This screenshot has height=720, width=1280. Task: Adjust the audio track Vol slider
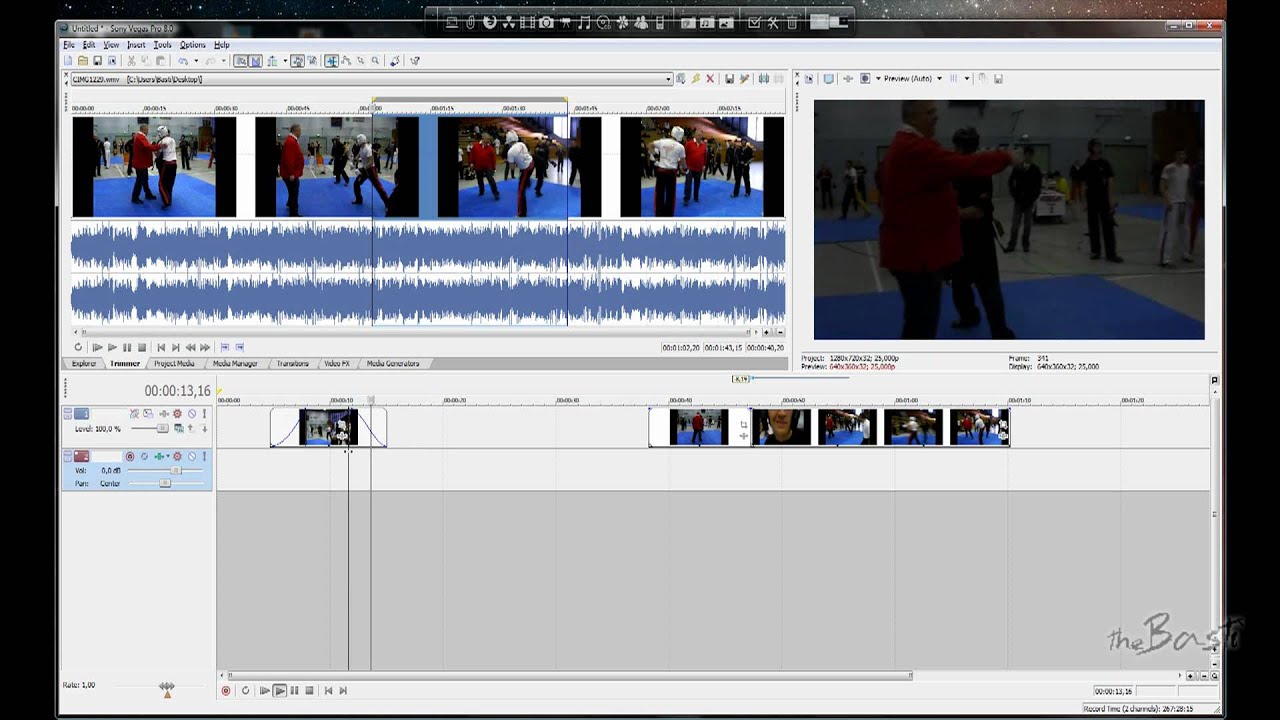coord(176,470)
